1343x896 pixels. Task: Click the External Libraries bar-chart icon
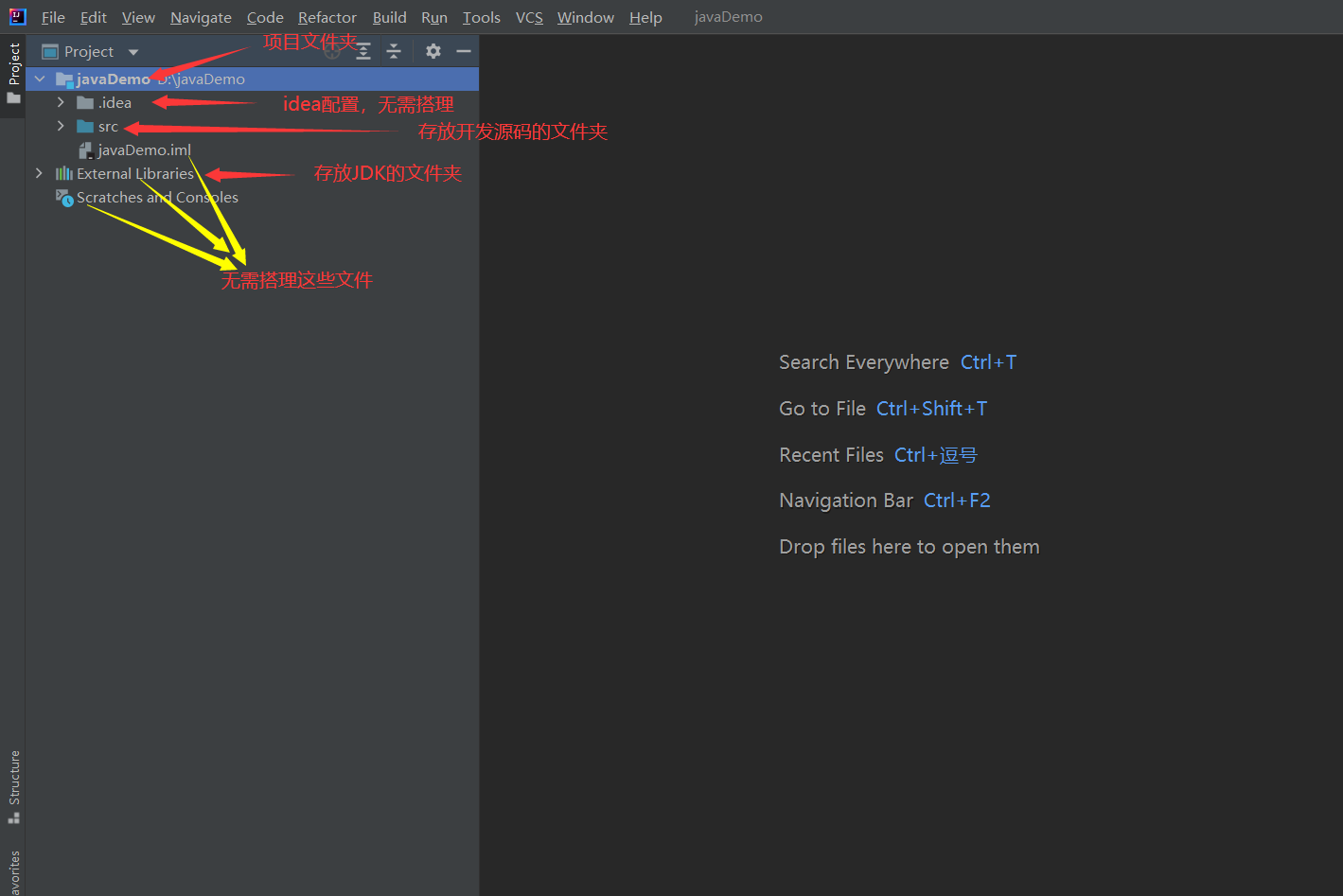(x=64, y=173)
